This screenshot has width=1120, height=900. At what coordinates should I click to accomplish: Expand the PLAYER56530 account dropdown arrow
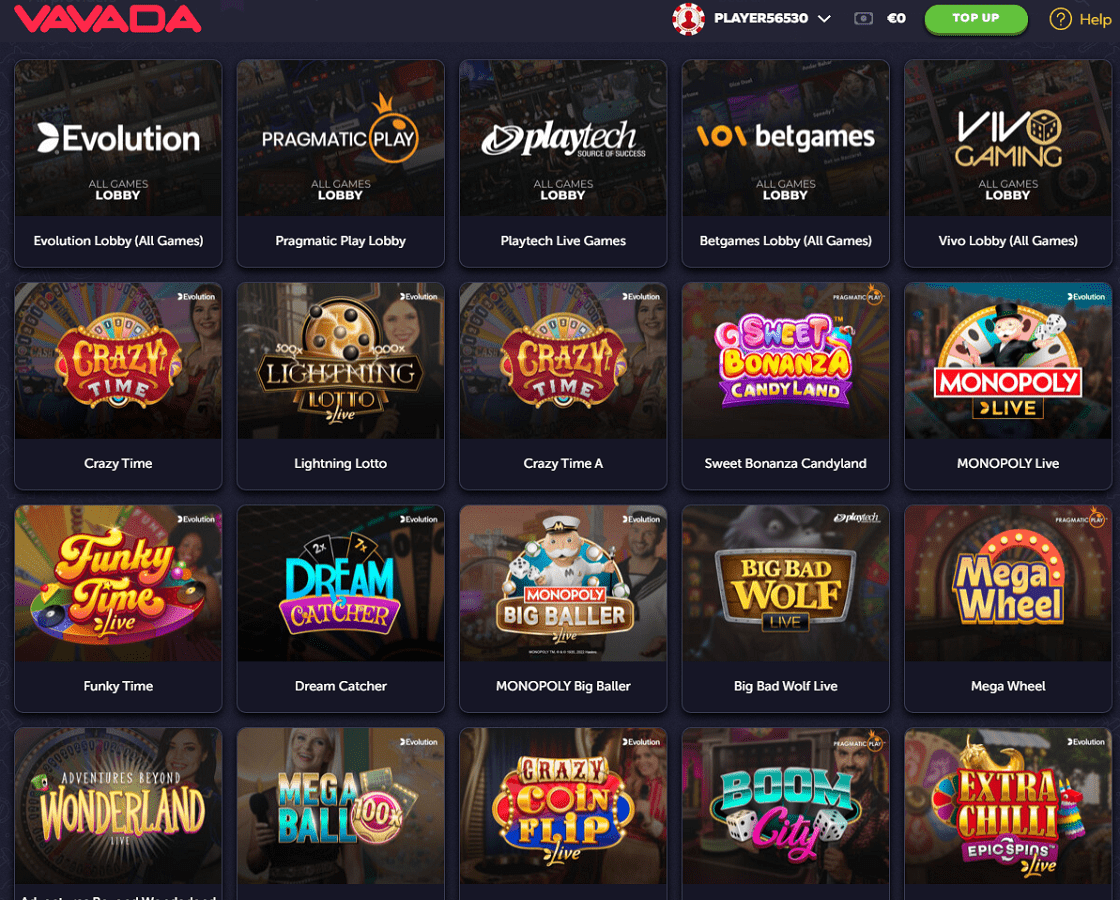click(x=824, y=19)
